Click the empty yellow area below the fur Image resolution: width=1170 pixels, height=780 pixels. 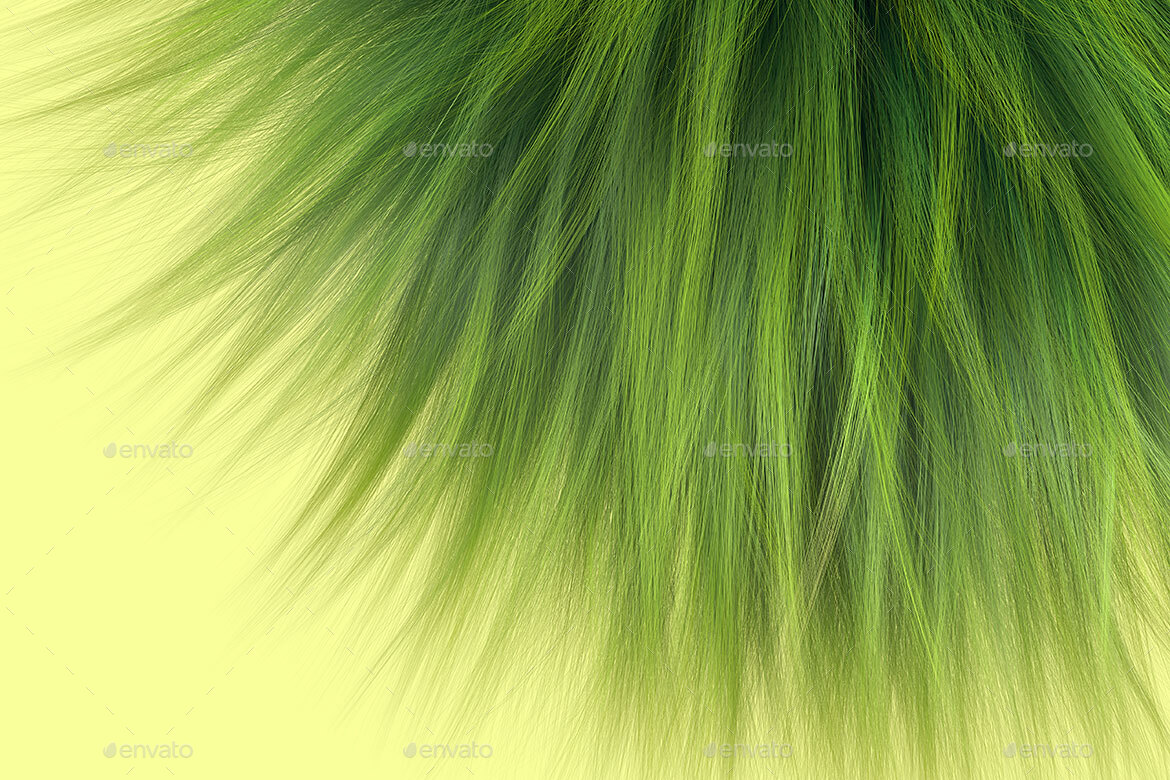pos(150,650)
